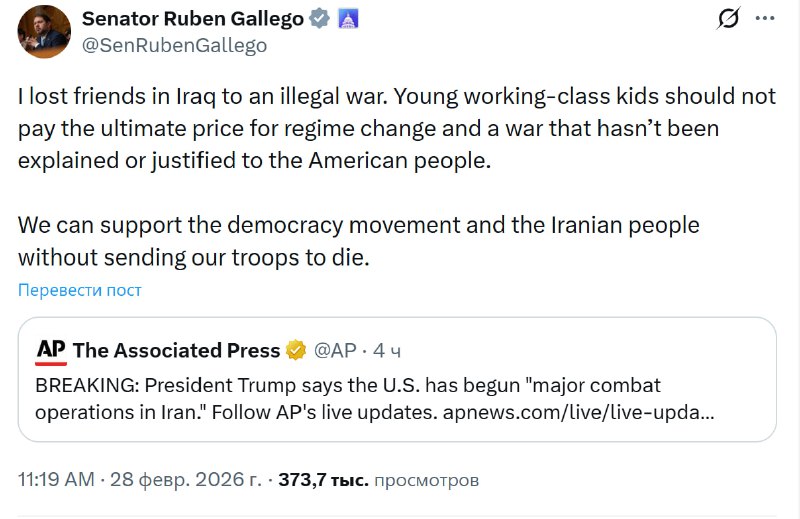Click the quoted post's 4 ч timestamp
The height and width of the screenshot is (519, 800).
click(x=388, y=350)
